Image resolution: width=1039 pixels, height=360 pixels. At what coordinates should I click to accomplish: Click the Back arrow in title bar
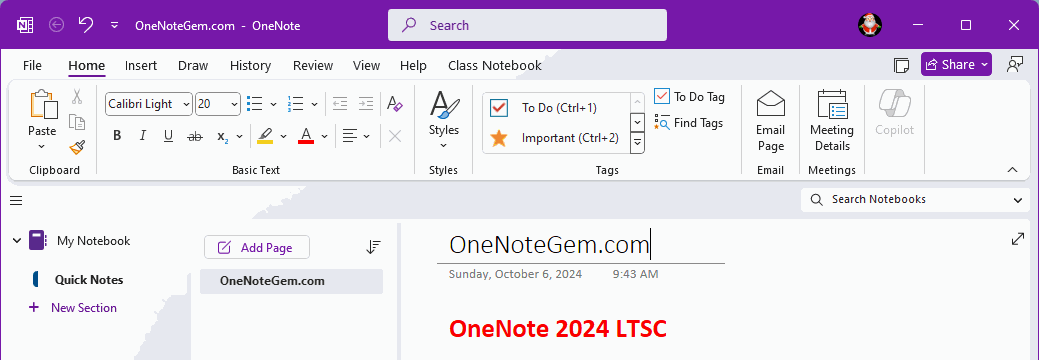(57, 25)
